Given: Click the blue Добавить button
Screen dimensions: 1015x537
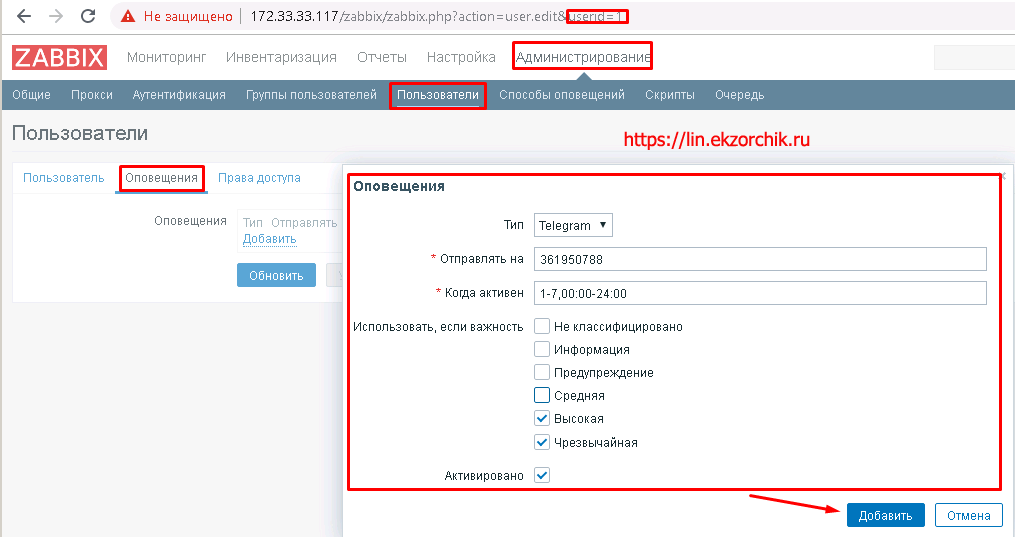Looking at the screenshot, I should 885,515.
